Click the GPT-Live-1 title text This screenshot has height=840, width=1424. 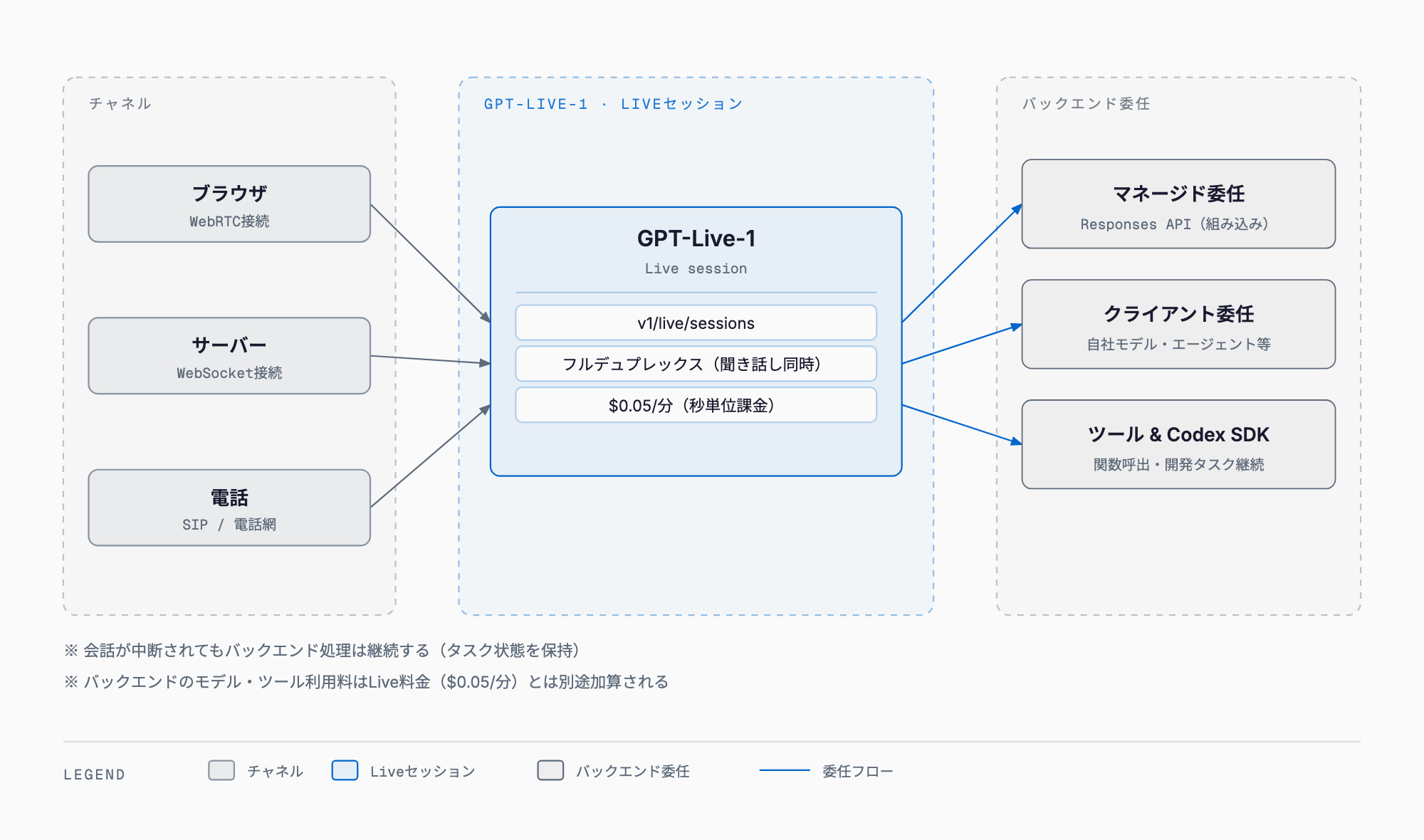(696, 238)
